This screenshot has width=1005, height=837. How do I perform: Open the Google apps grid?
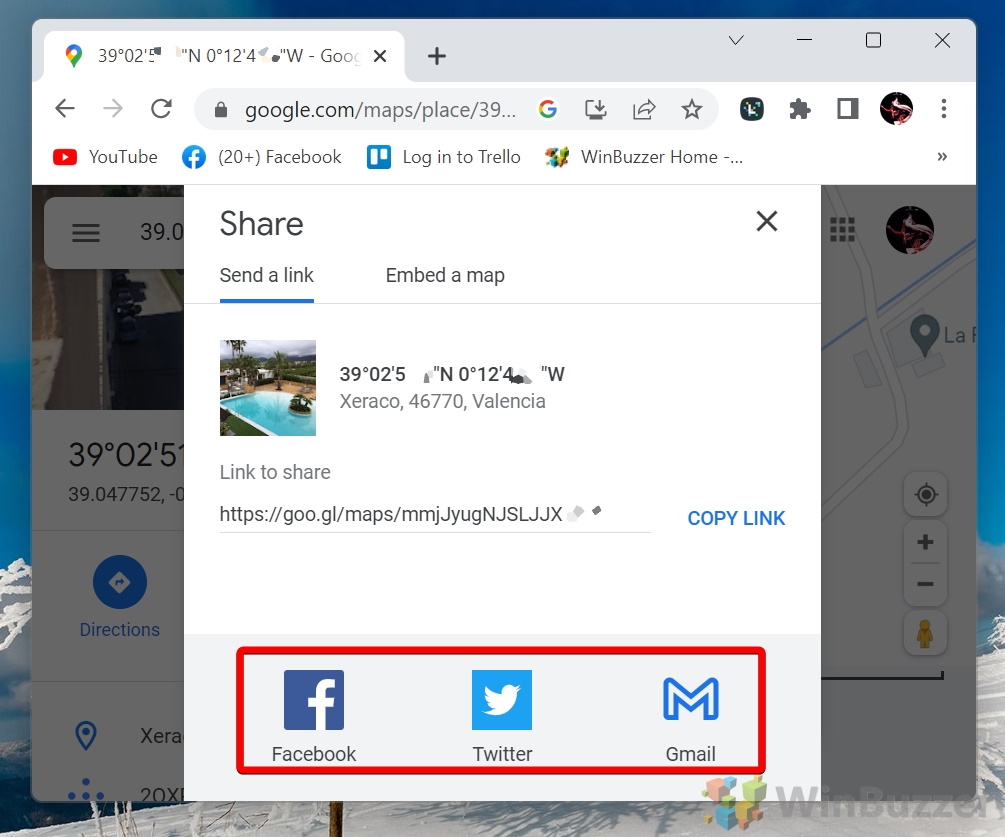click(842, 229)
